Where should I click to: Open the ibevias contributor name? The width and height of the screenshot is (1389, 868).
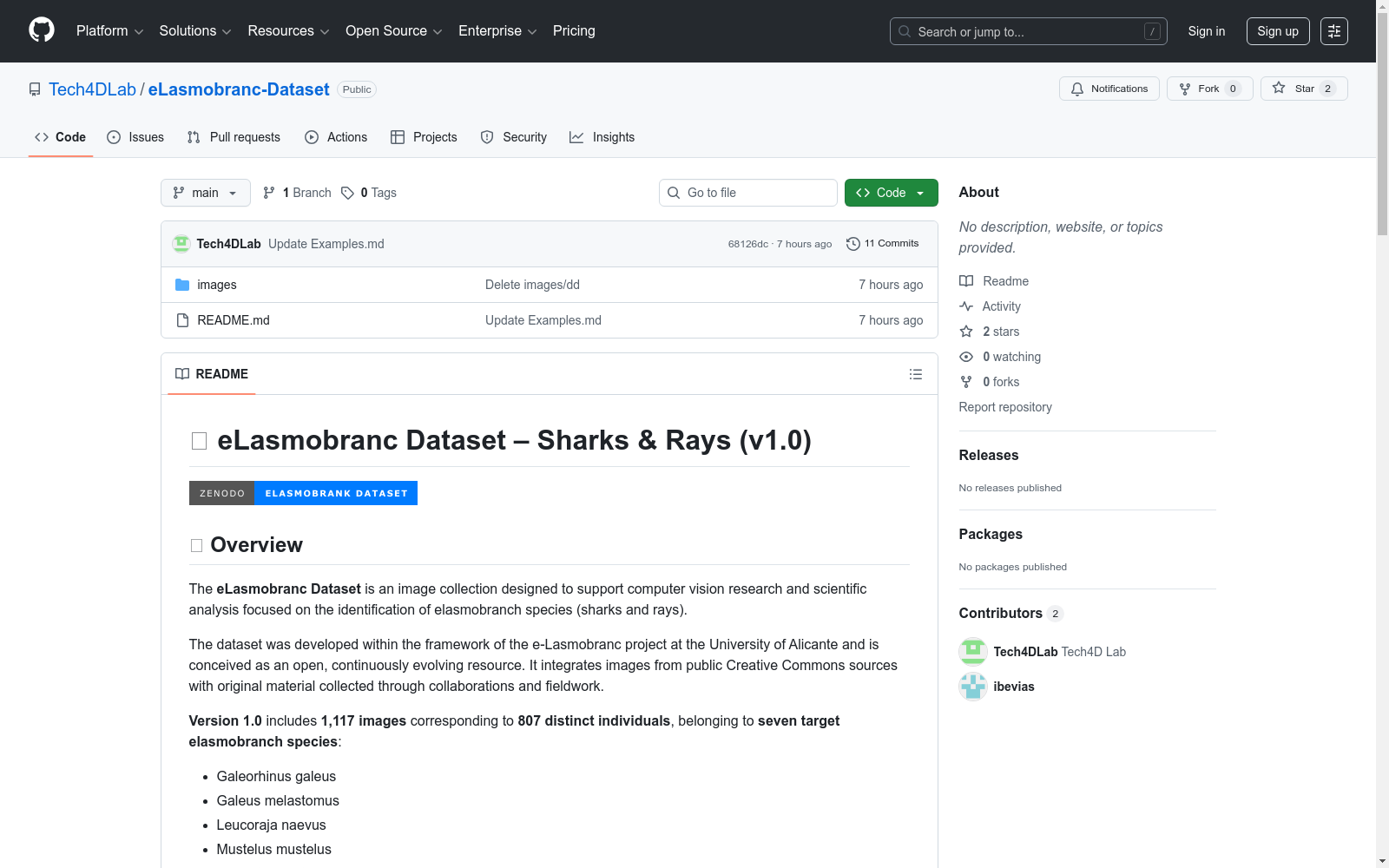point(1014,687)
